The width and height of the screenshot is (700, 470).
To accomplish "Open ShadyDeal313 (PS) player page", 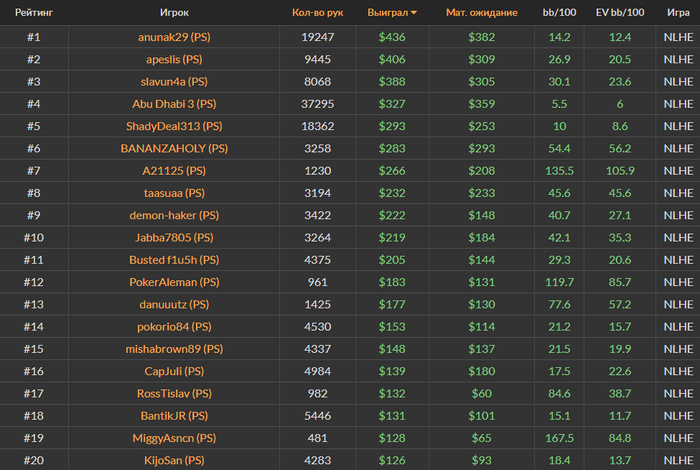I will click(x=174, y=126).
